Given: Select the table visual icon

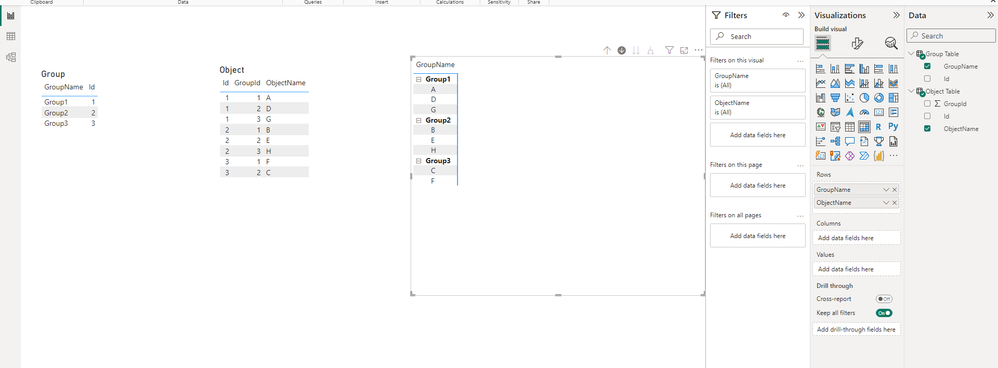Looking at the screenshot, I should (x=850, y=127).
